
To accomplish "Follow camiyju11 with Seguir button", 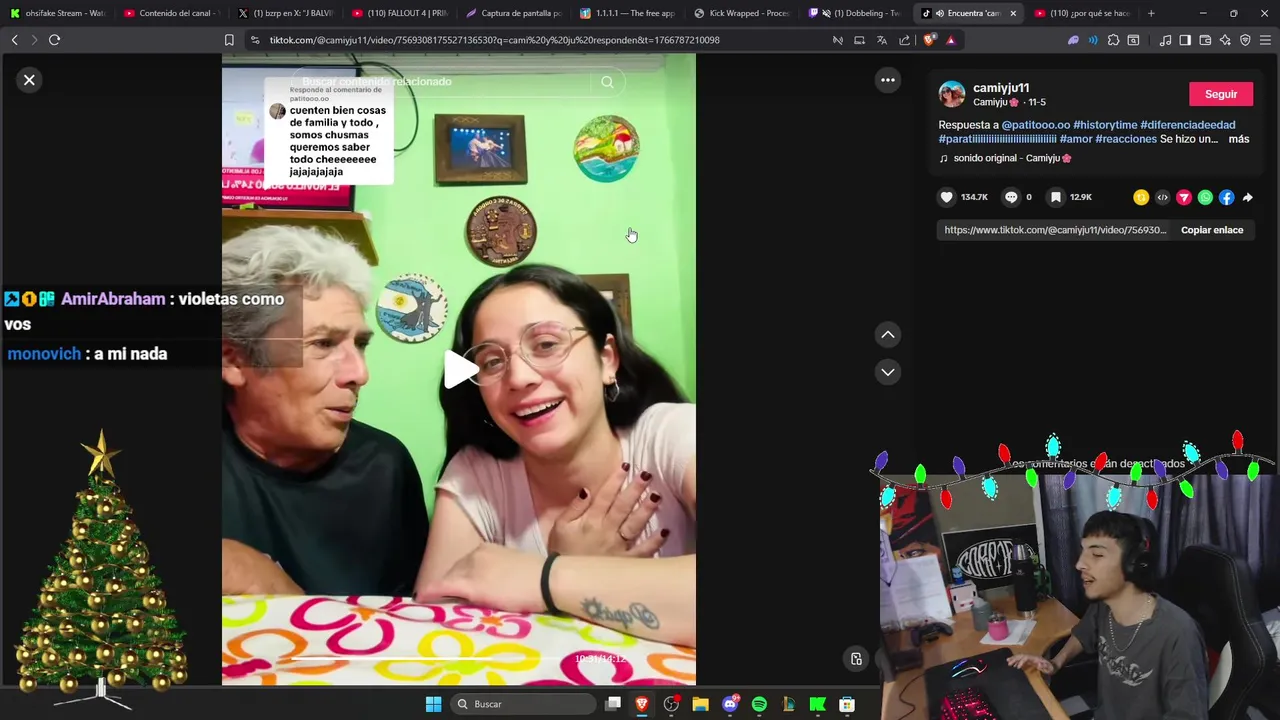I will click(1221, 94).
